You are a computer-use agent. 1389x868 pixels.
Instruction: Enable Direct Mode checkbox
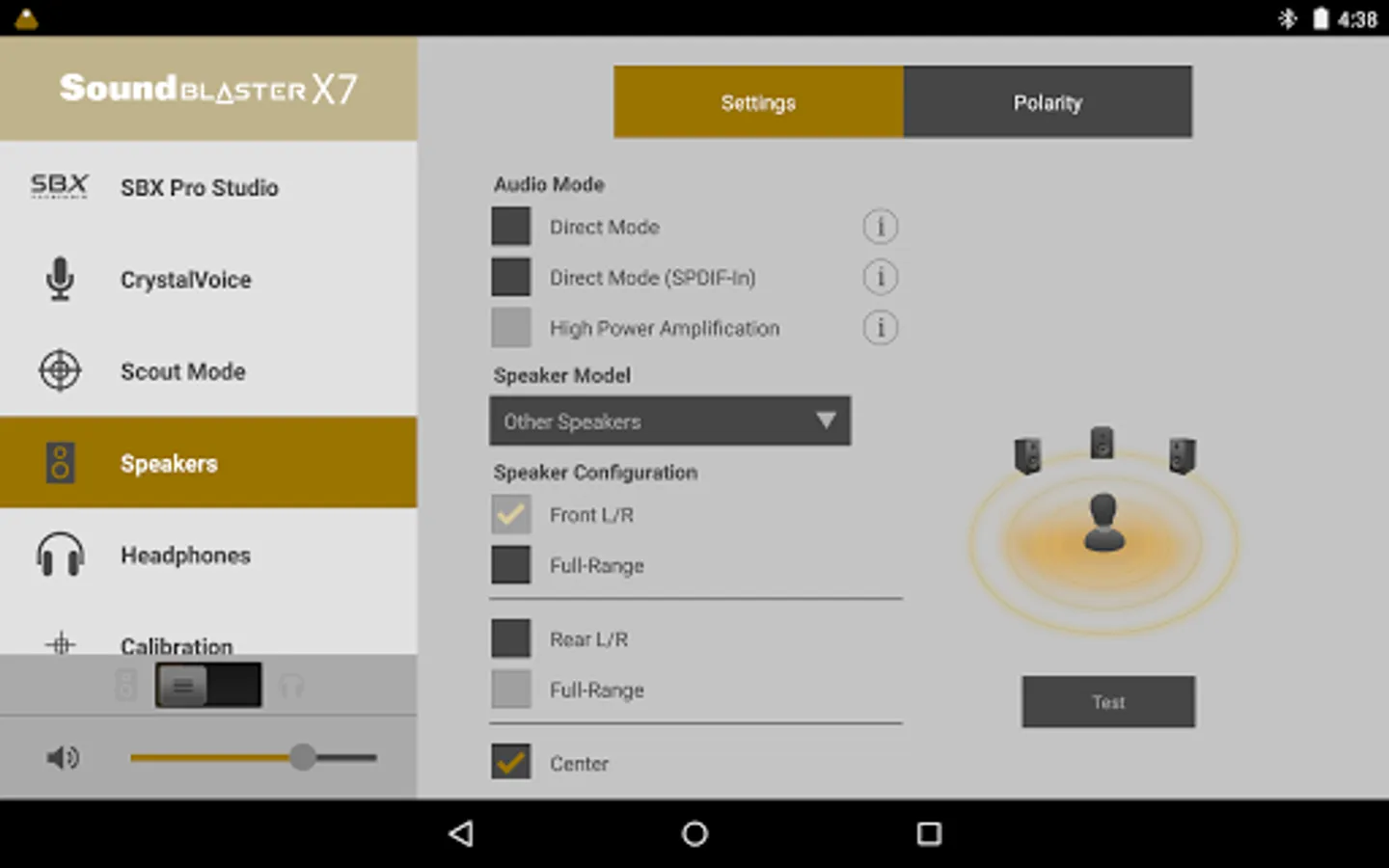coord(511,227)
